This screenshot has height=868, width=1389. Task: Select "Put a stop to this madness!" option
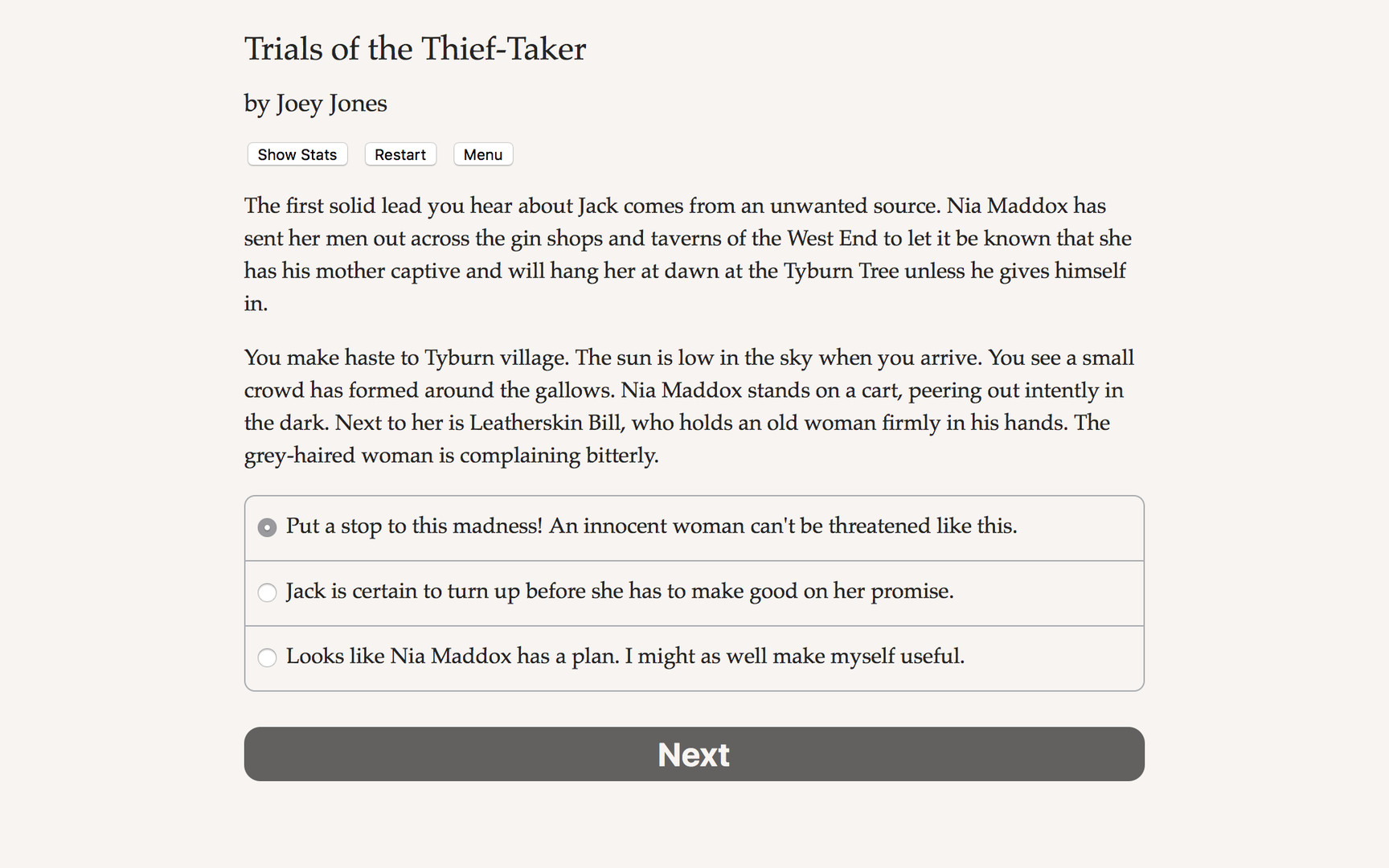(651, 526)
